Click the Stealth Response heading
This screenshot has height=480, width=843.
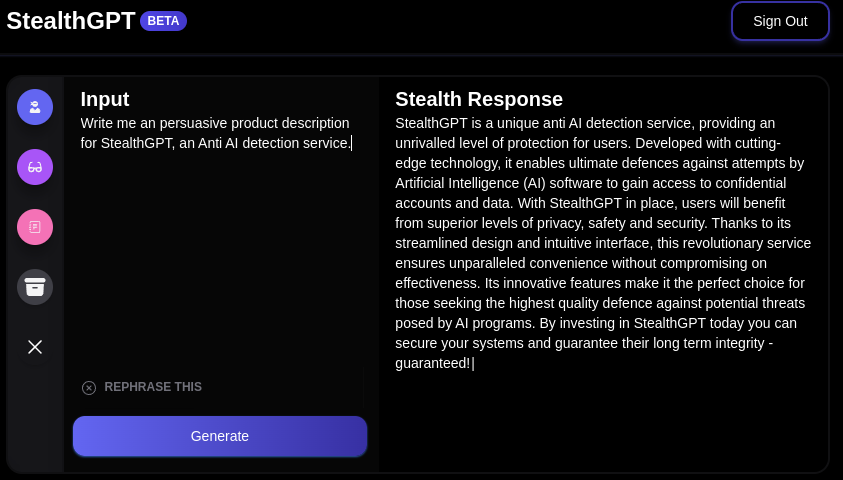click(479, 99)
